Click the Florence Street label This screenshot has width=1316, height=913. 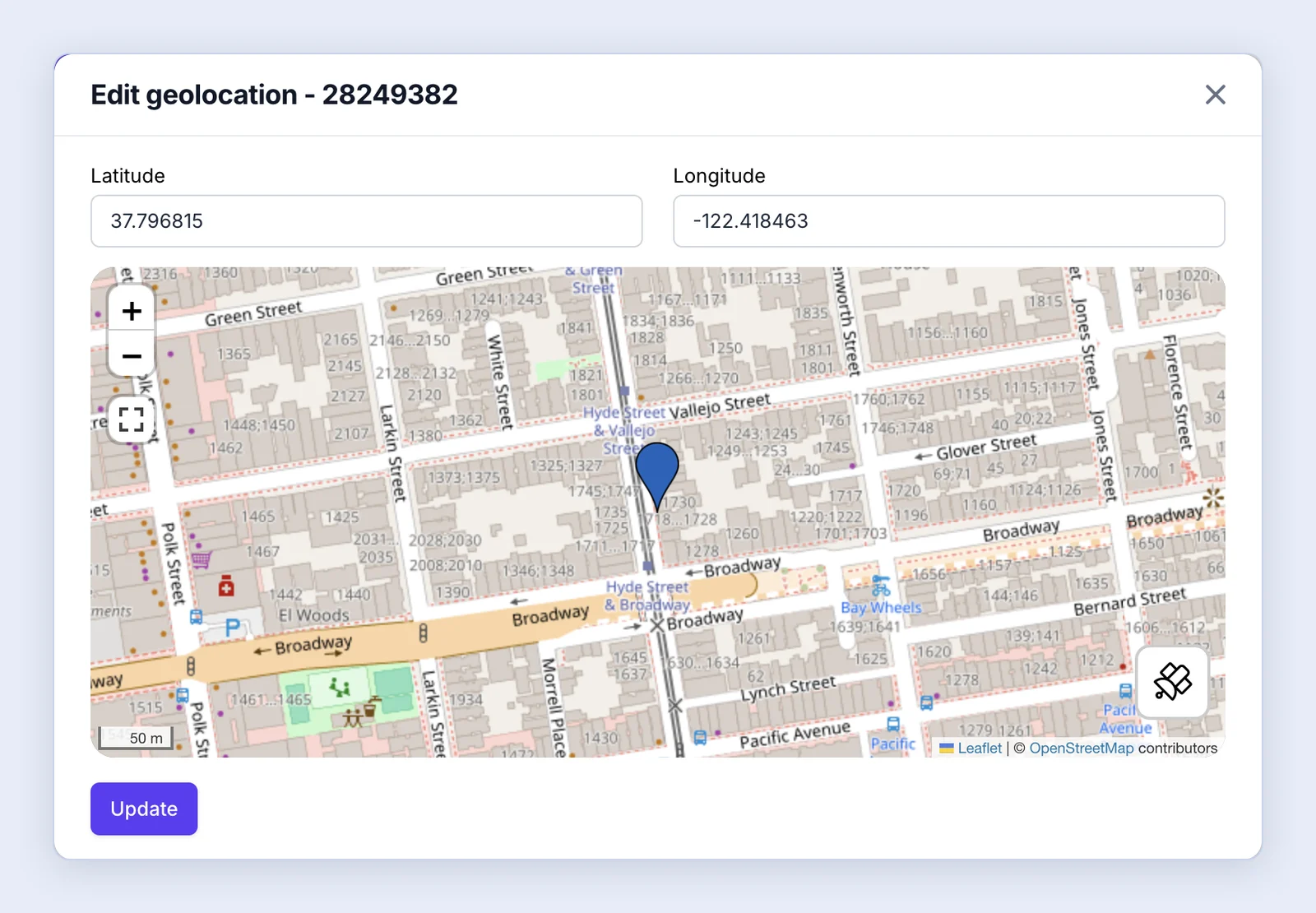(x=1177, y=393)
